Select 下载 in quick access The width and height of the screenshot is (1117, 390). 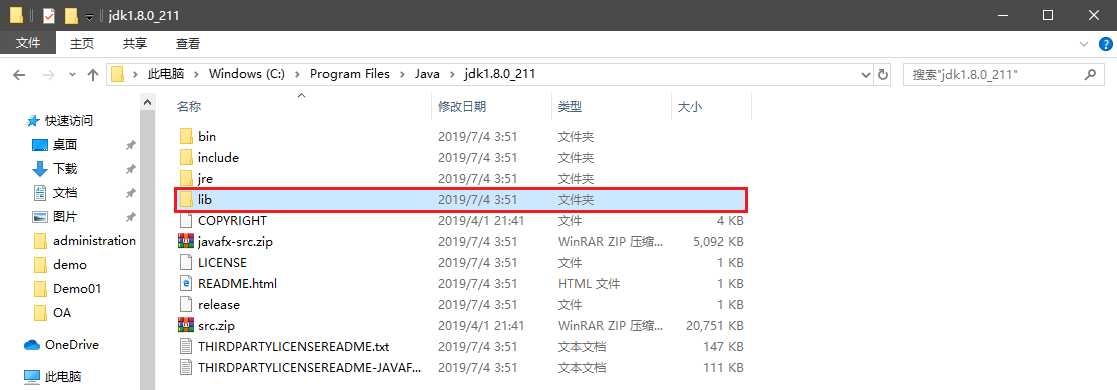pos(65,169)
